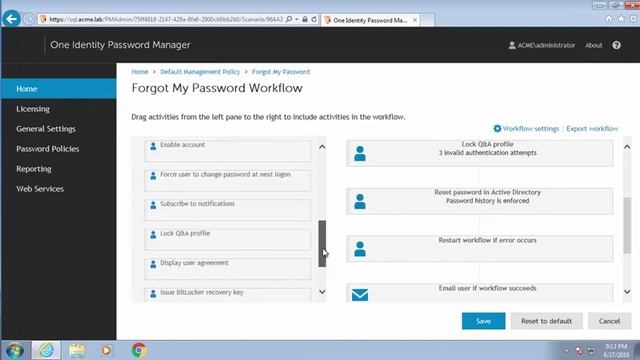
Task: Click the Forgot My Password breadcrumb
Action: [x=281, y=71]
